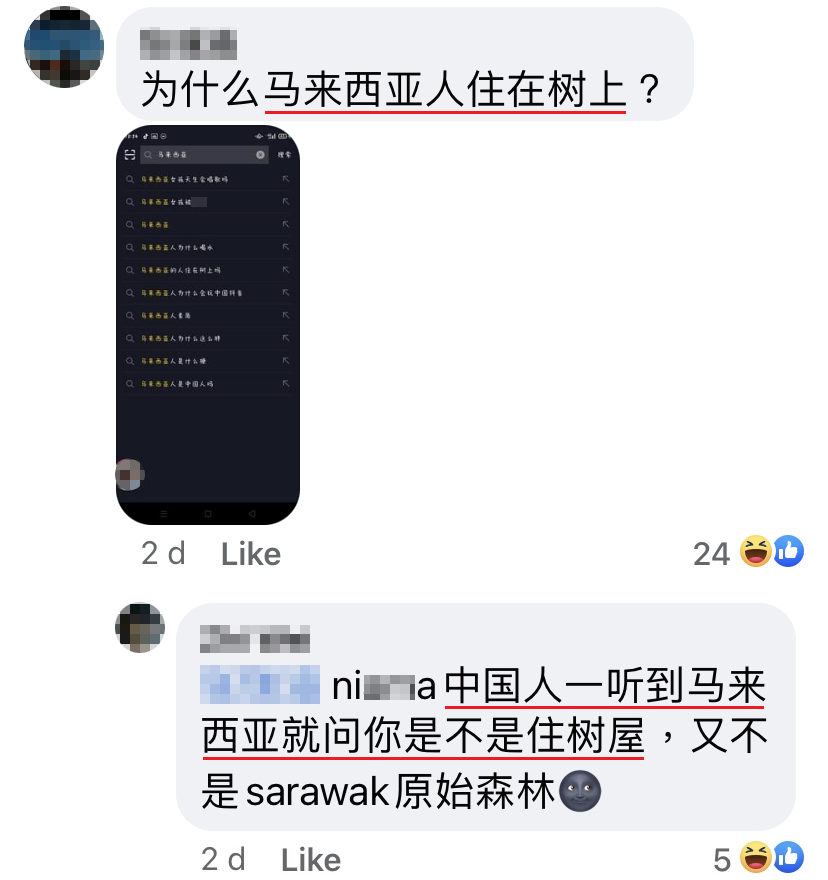Image resolution: width=828 pixels, height=880 pixels.
Task: Click the 24 reactions count
Action: [x=711, y=554]
